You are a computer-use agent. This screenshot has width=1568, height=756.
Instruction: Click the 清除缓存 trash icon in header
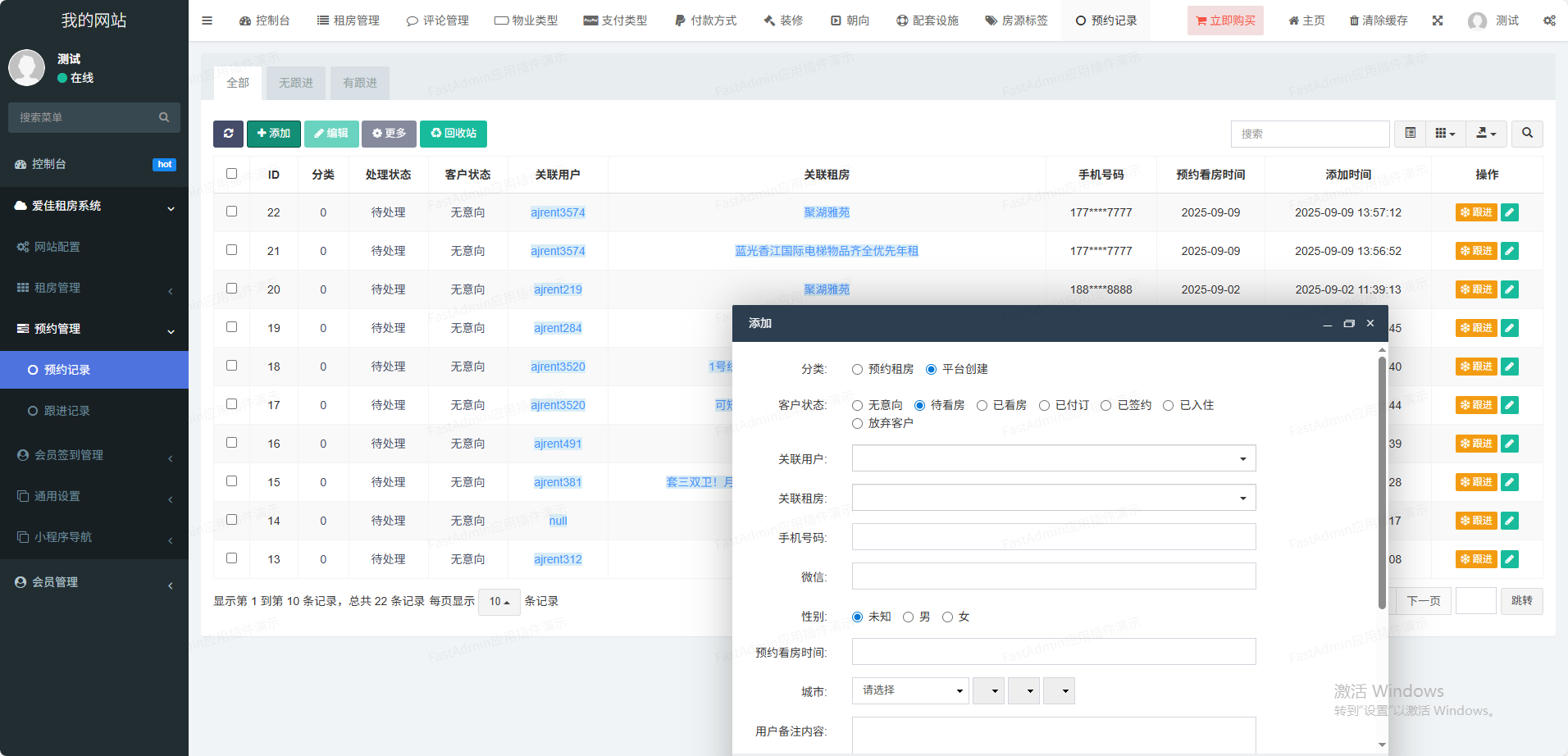pyautogui.click(x=1354, y=20)
